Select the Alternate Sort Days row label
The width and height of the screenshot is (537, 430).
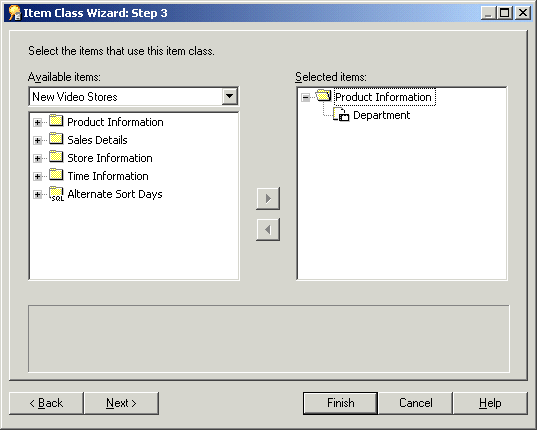pos(115,194)
